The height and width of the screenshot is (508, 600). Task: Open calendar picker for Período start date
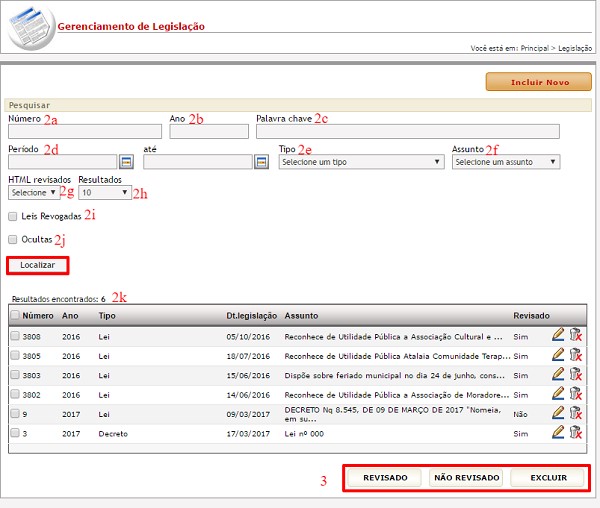point(126,162)
